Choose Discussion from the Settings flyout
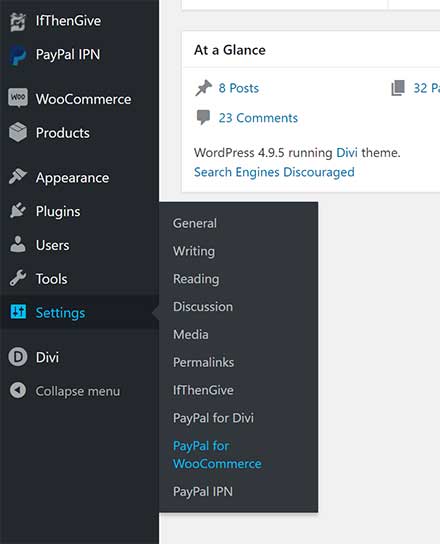This screenshot has height=544, width=440. (x=203, y=307)
